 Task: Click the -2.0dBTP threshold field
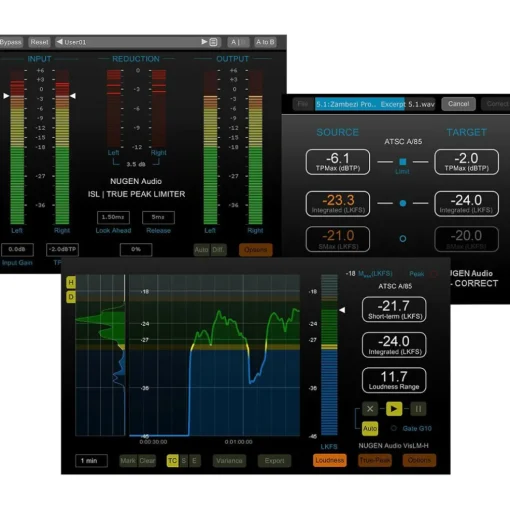62,249
